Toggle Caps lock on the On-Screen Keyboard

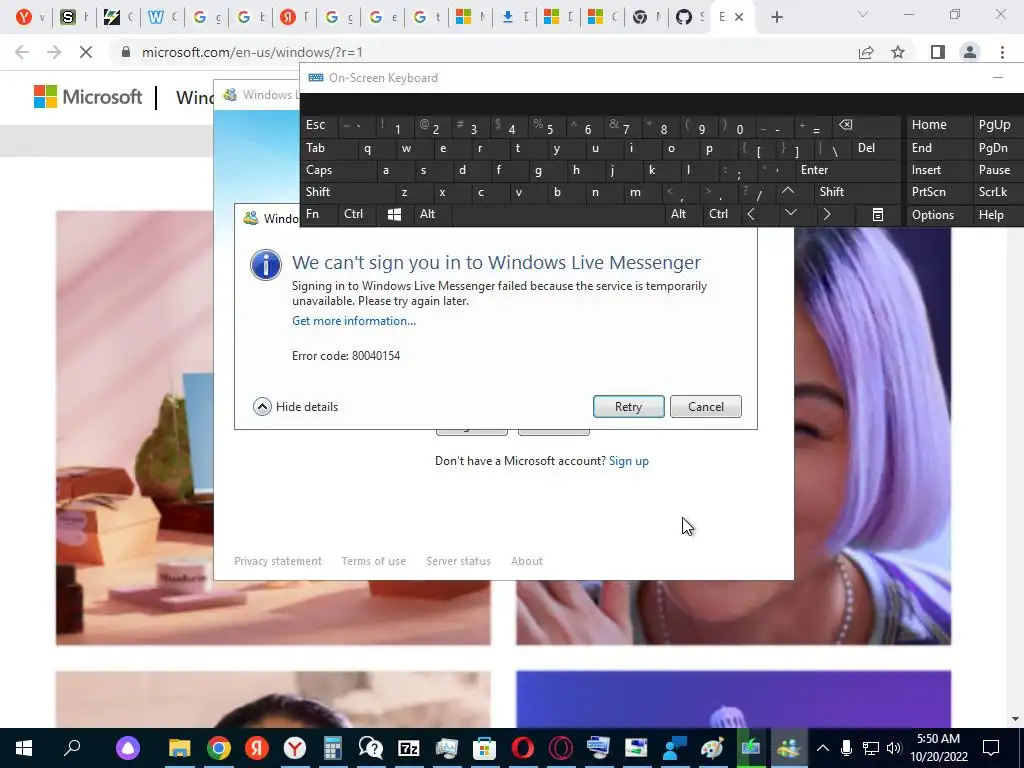(338, 170)
